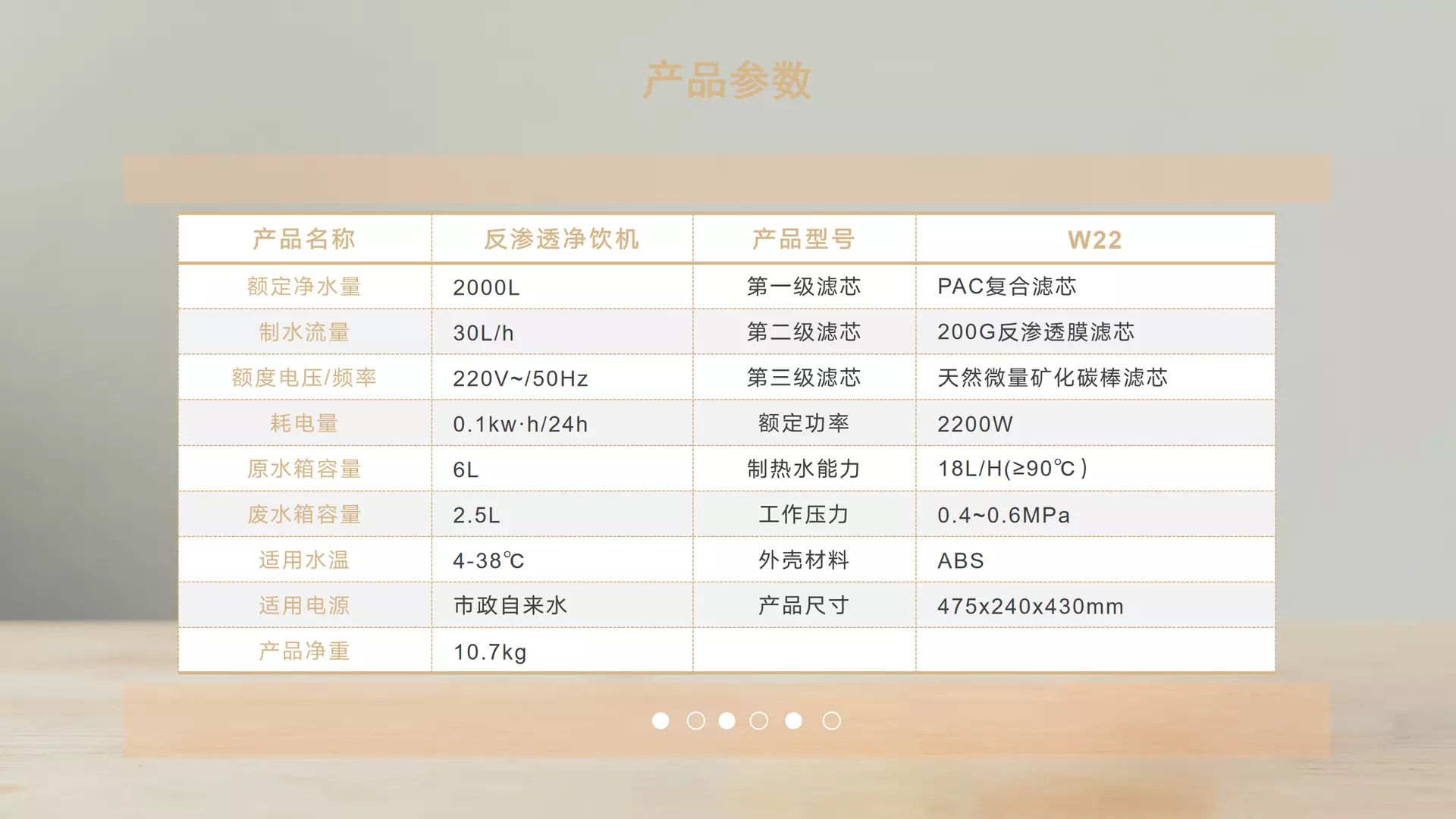
Task: Click the 200G反渗透膜滤芯 cell
Action: (x=1035, y=332)
